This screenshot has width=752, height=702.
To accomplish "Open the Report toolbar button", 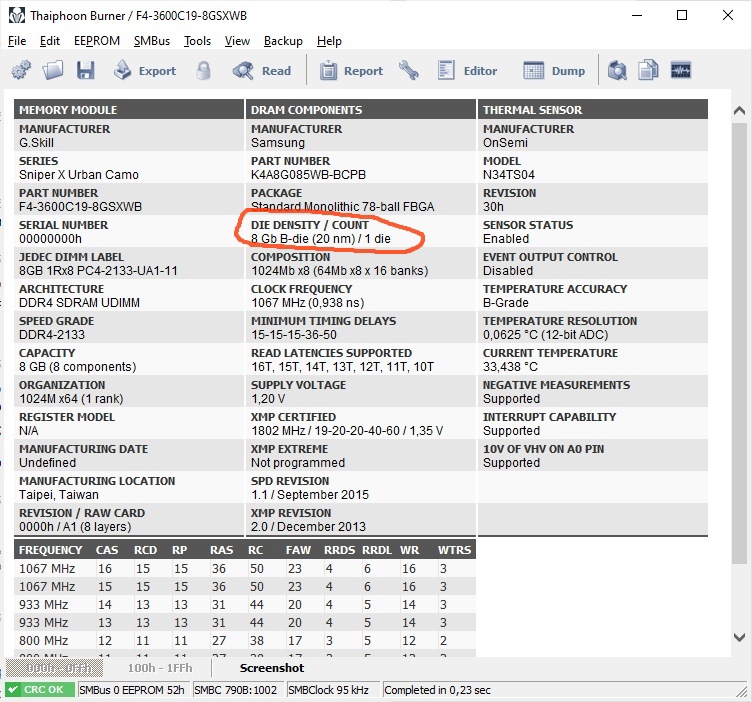I will [x=351, y=70].
